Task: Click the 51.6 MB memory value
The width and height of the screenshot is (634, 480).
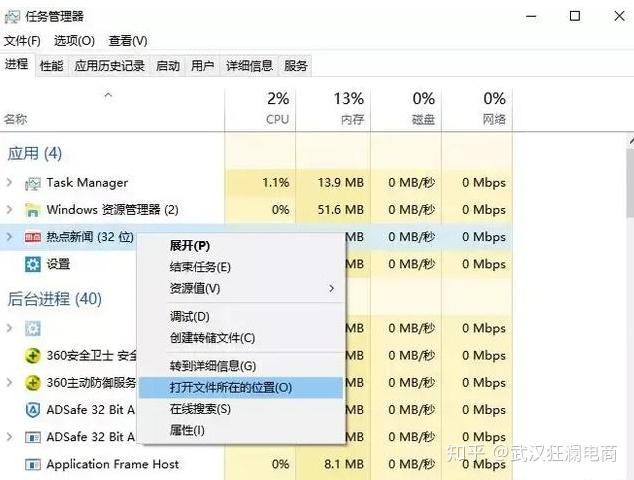Action: click(x=340, y=210)
